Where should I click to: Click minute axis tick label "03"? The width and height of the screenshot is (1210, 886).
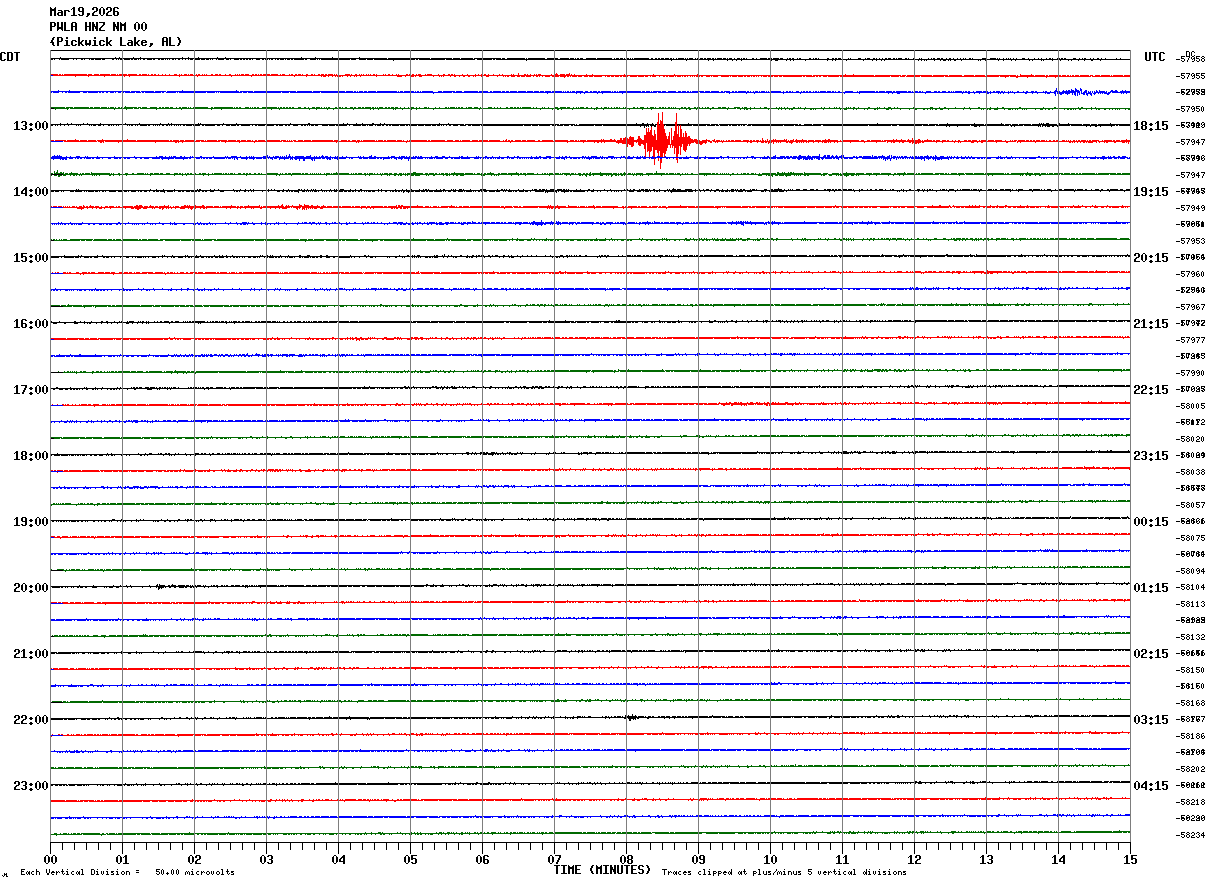point(266,859)
